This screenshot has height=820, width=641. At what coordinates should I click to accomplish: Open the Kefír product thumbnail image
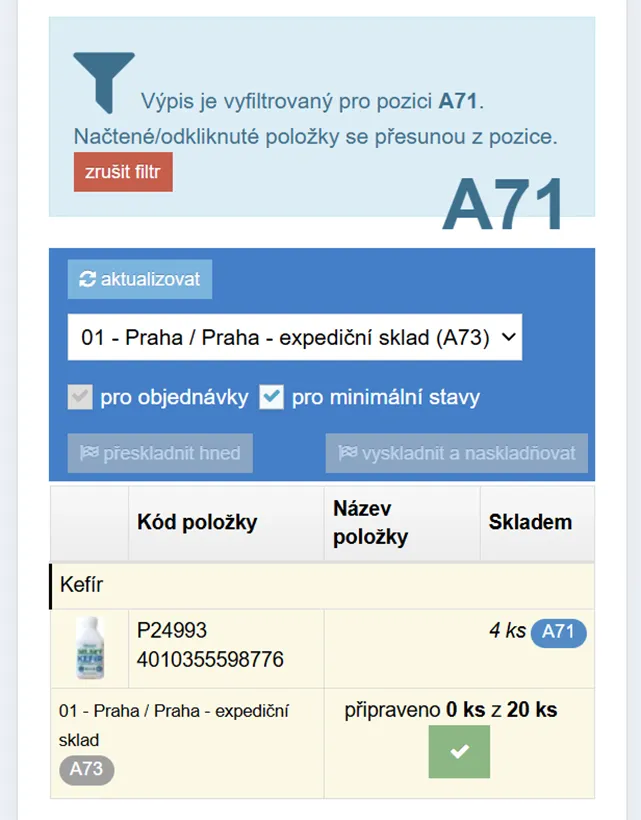[x=90, y=648]
